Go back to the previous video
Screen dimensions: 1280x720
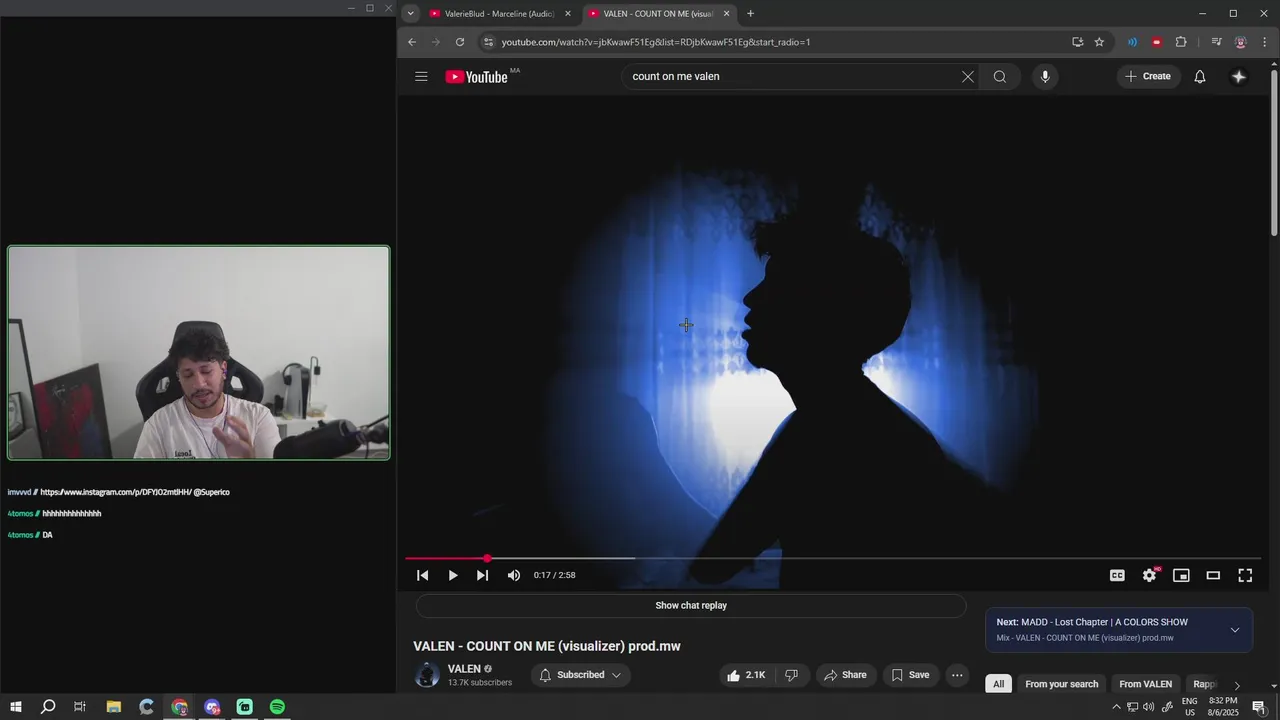tap(423, 575)
